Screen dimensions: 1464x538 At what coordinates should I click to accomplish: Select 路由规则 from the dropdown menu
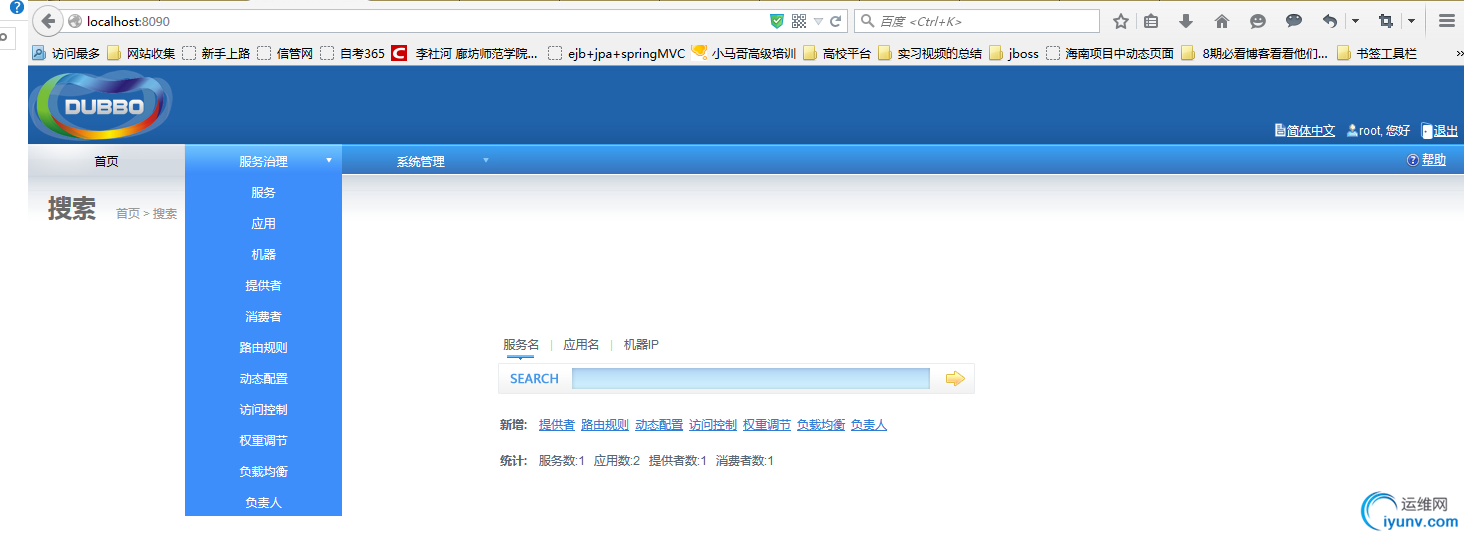click(263, 347)
